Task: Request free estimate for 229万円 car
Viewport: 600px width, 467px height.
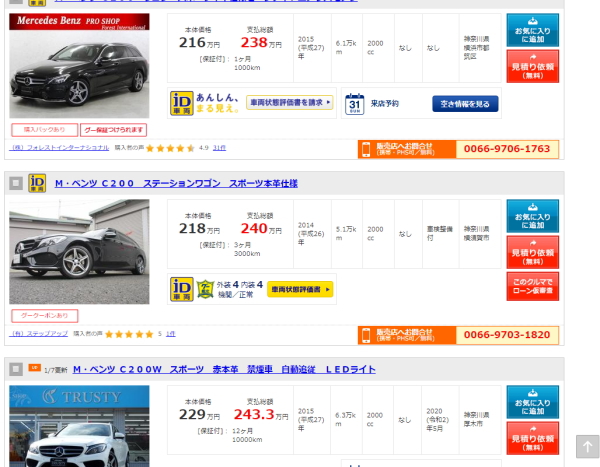Action: (532, 438)
